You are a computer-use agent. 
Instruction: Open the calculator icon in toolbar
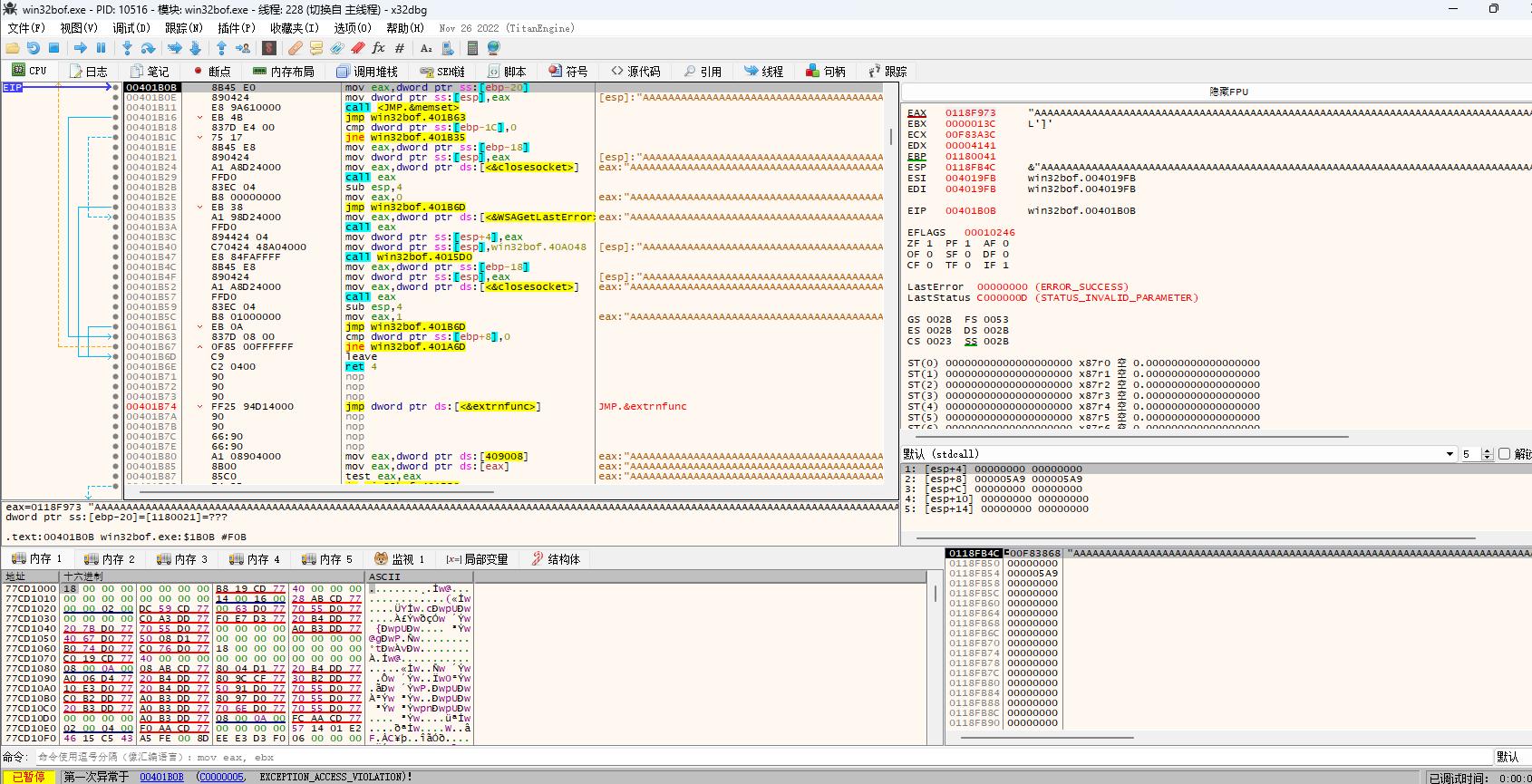(472, 48)
